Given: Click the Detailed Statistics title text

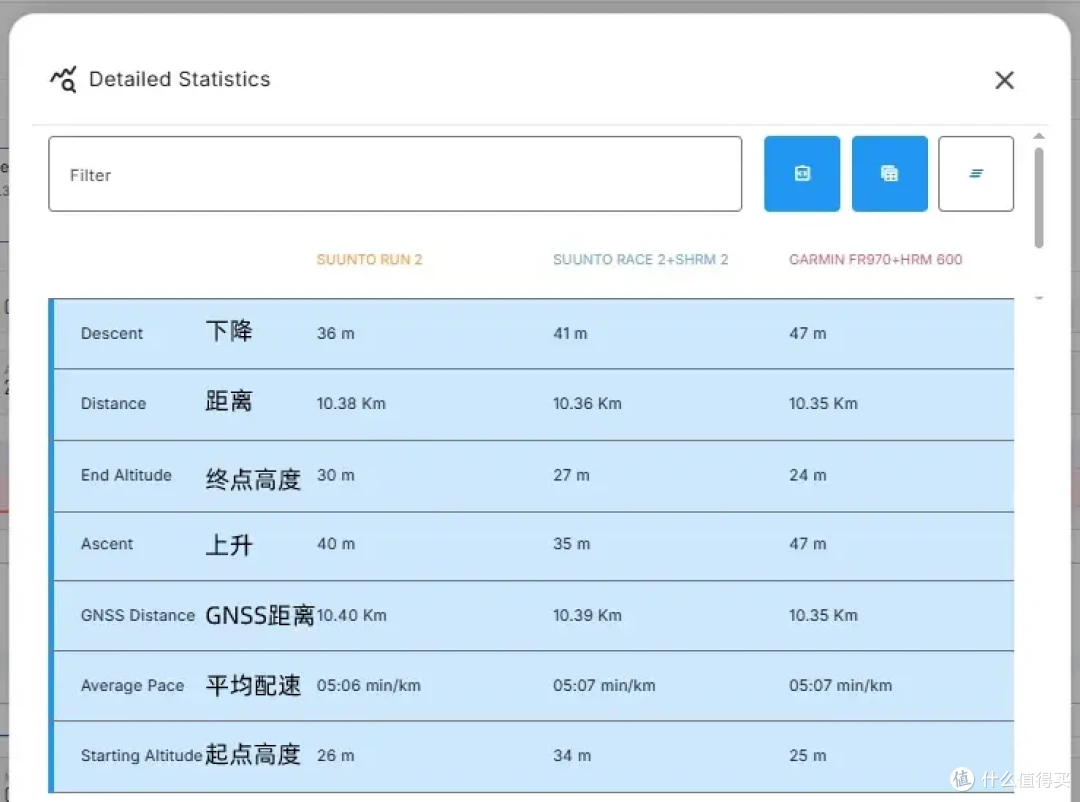Looking at the screenshot, I should point(180,79).
